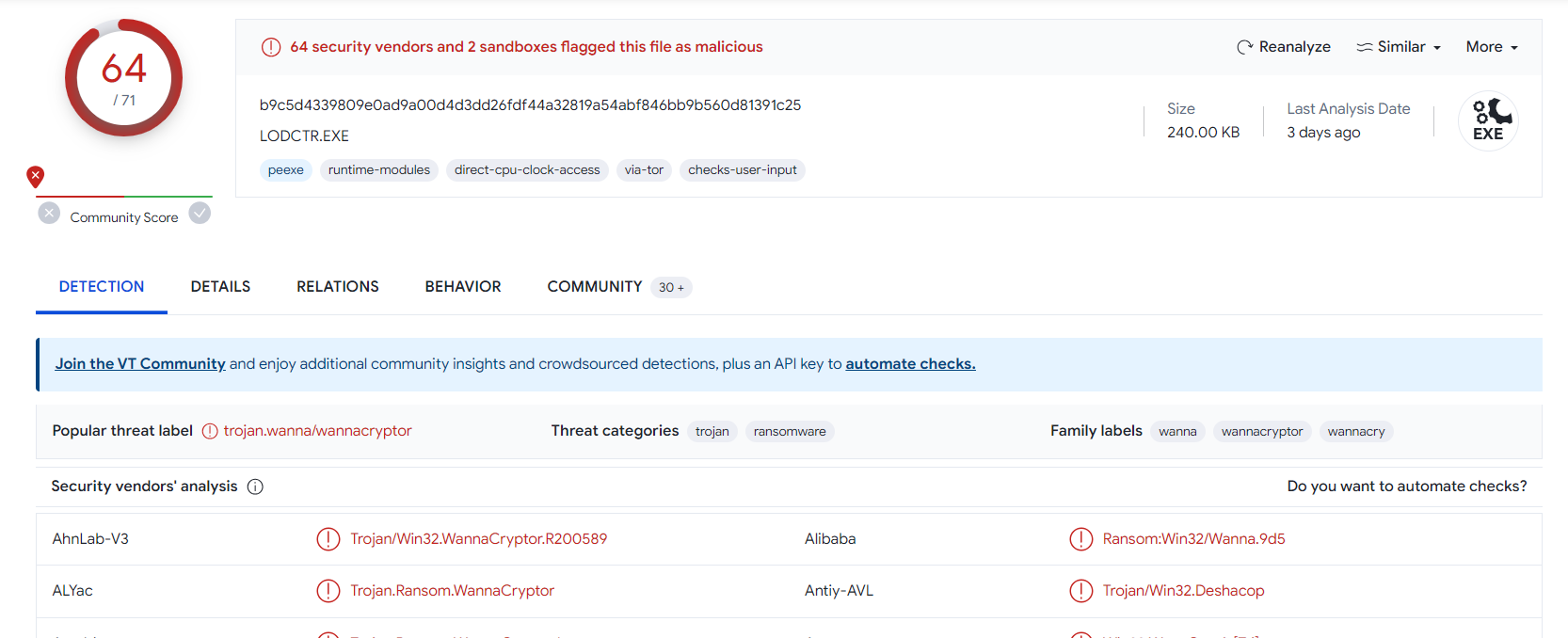Follow the Join the VT Community link
1568x638 pixels.
(x=140, y=364)
